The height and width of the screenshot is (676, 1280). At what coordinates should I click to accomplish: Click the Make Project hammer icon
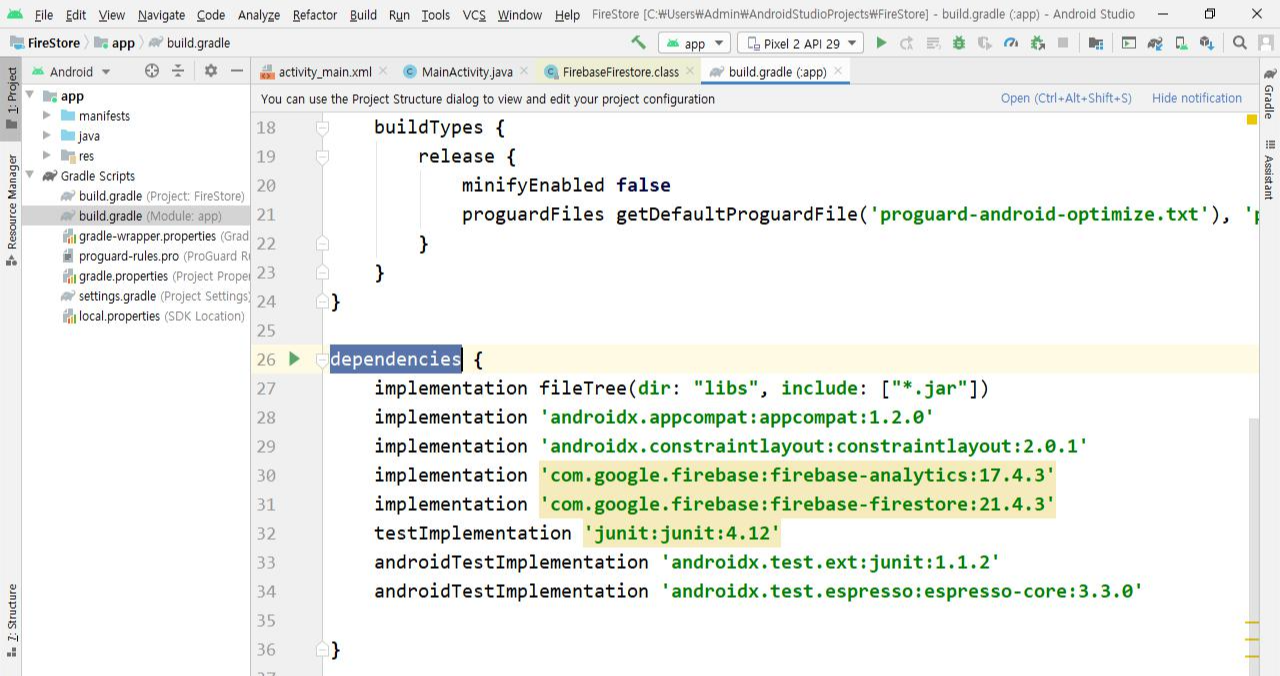pyautogui.click(x=638, y=43)
